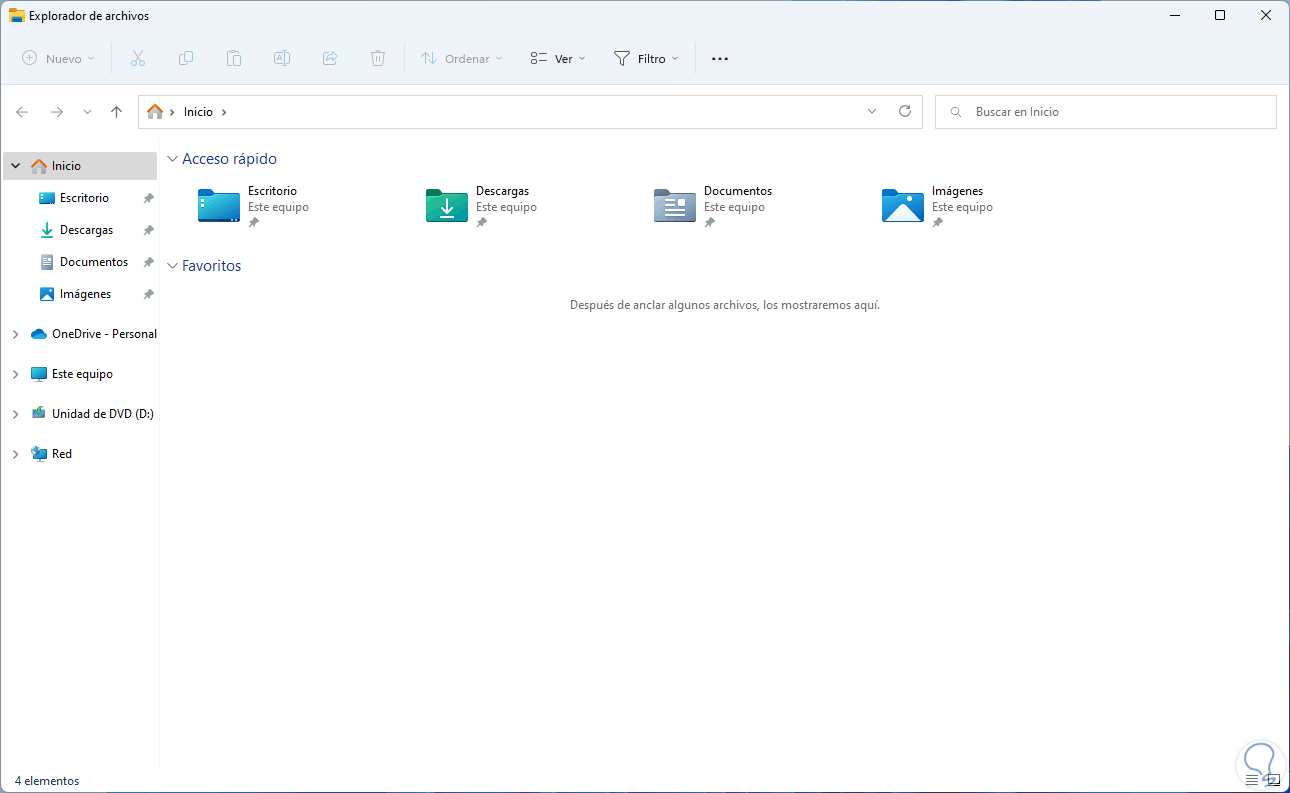This screenshot has width=1290, height=793.
Task: Click the Inicio breadcrumb in the address bar
Action: [x=198, y=112]
